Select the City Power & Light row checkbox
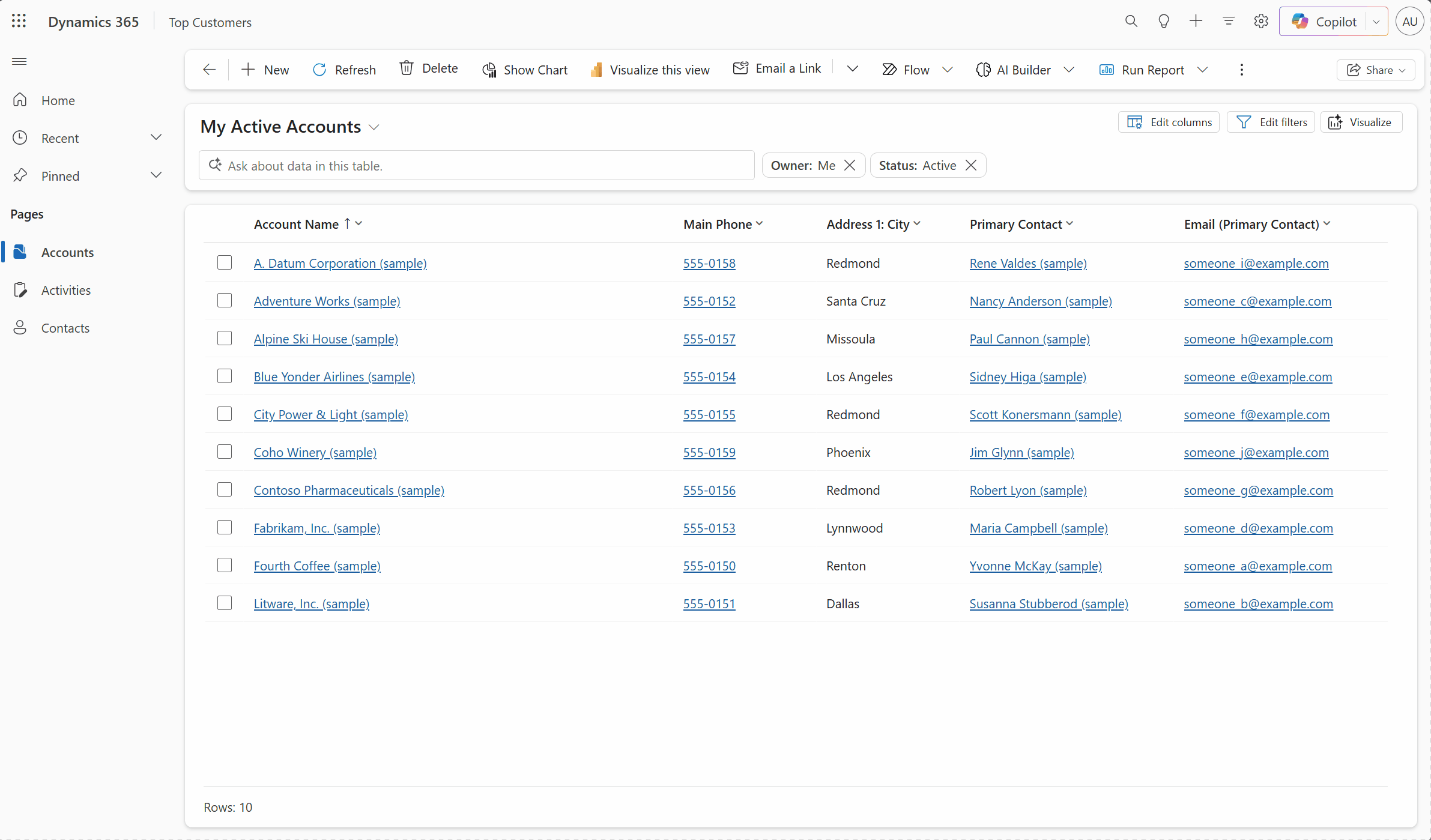Image resolution: width=1431 pixels, height=840 pixels. click(x=225, y=414)
